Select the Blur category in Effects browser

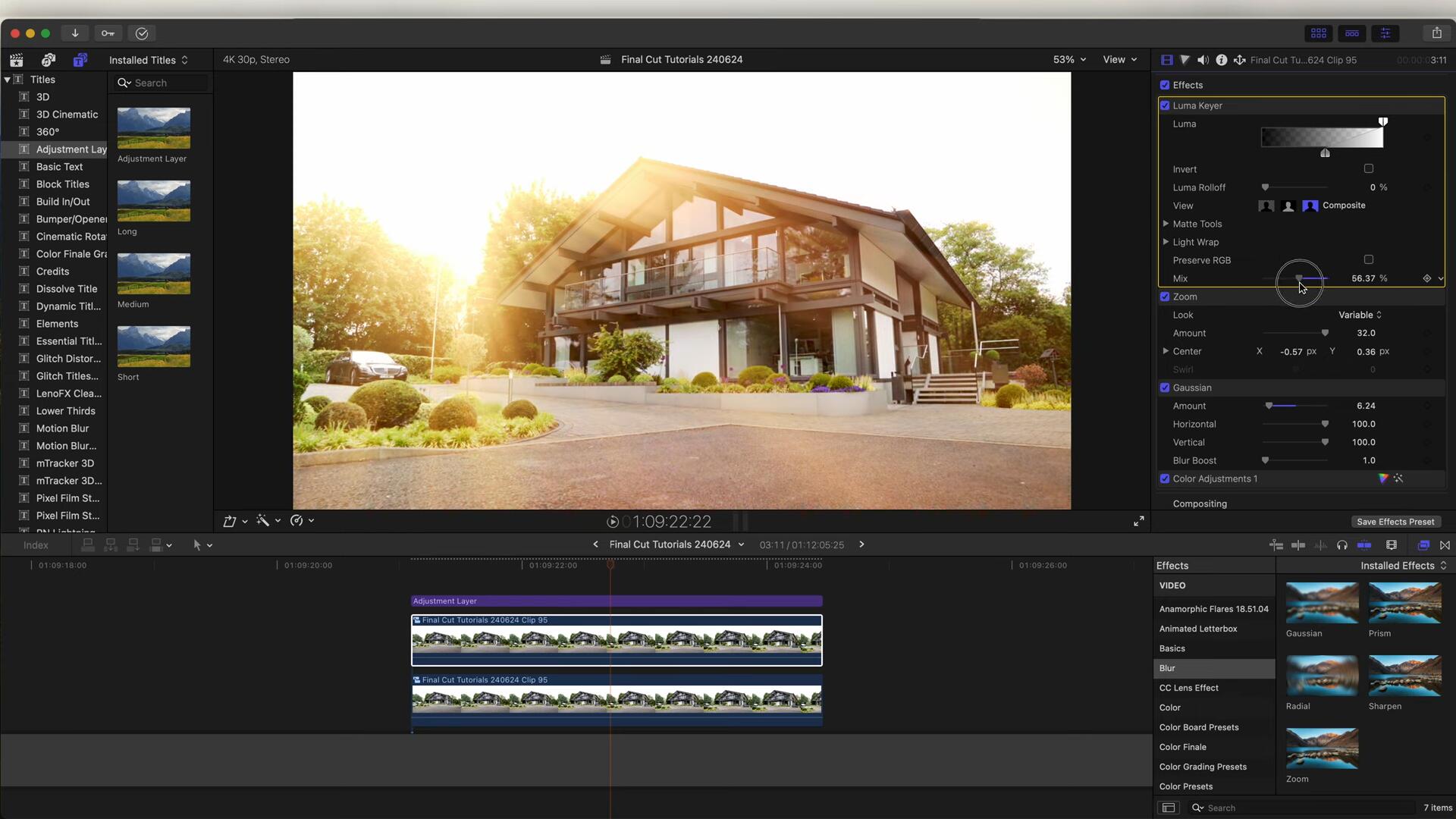(x=1168, y=668)
